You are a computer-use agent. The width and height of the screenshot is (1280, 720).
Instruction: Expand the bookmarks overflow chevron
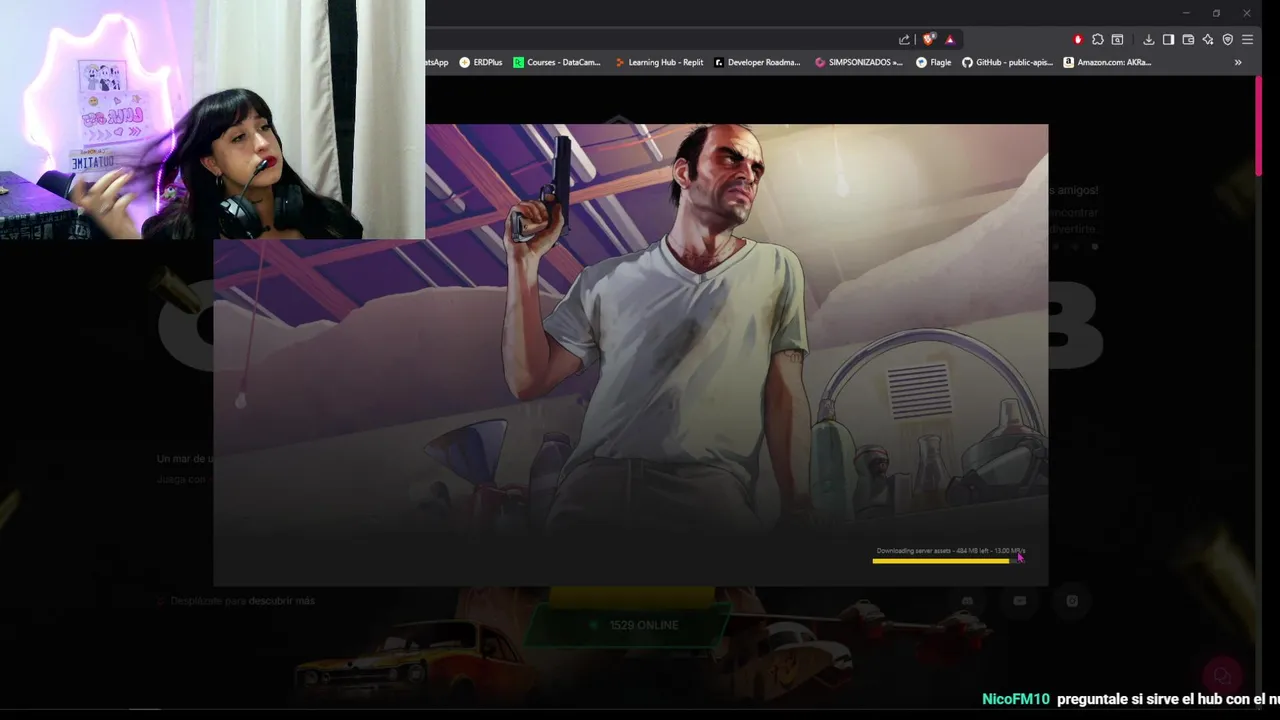point(1238,62)
